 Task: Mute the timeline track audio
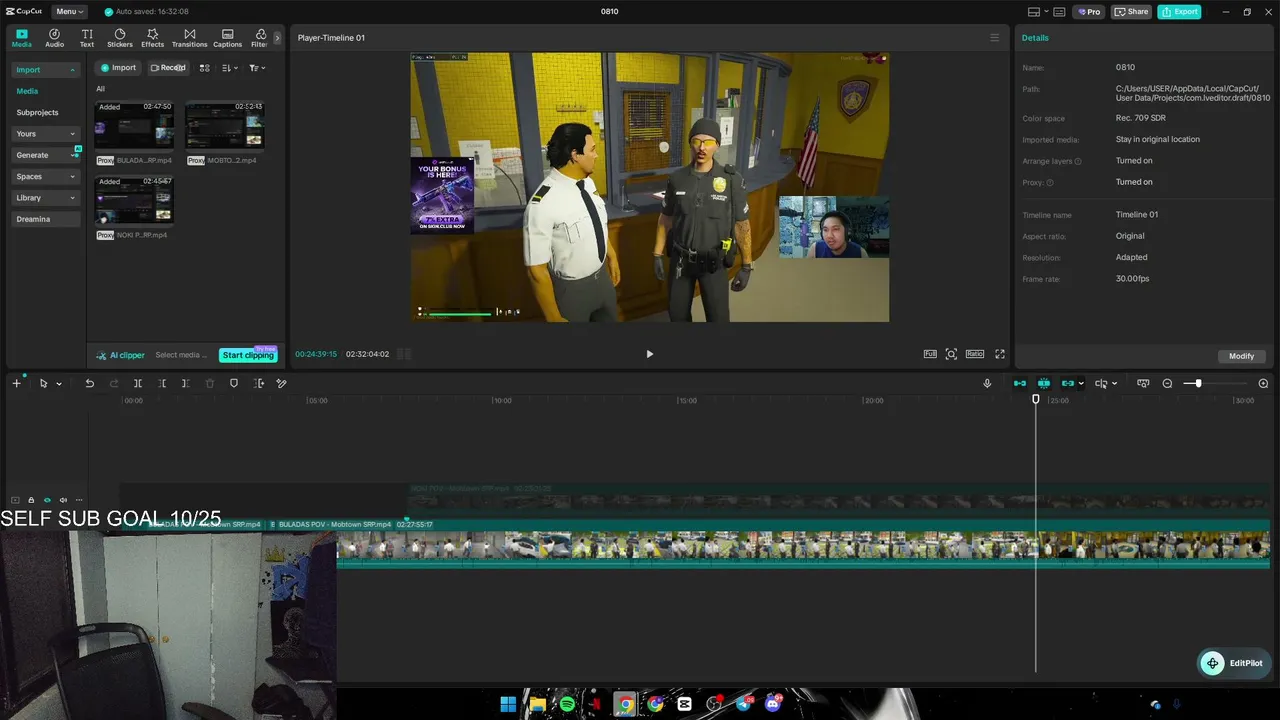(63, 500)
